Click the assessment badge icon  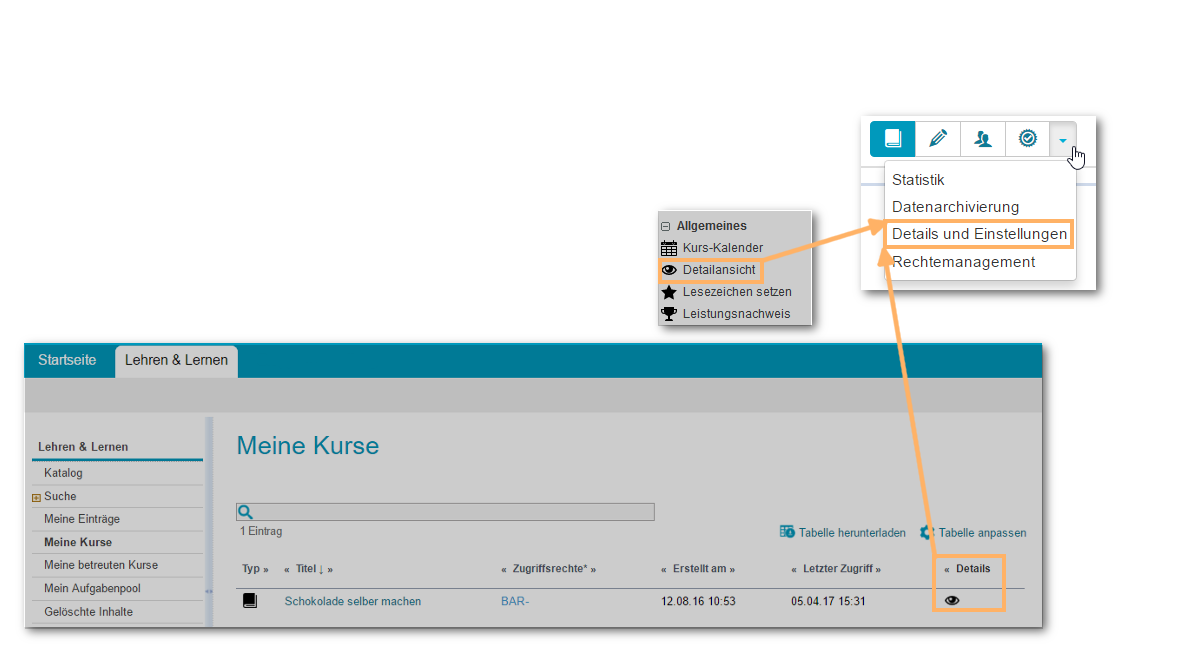click(1027, 139)
